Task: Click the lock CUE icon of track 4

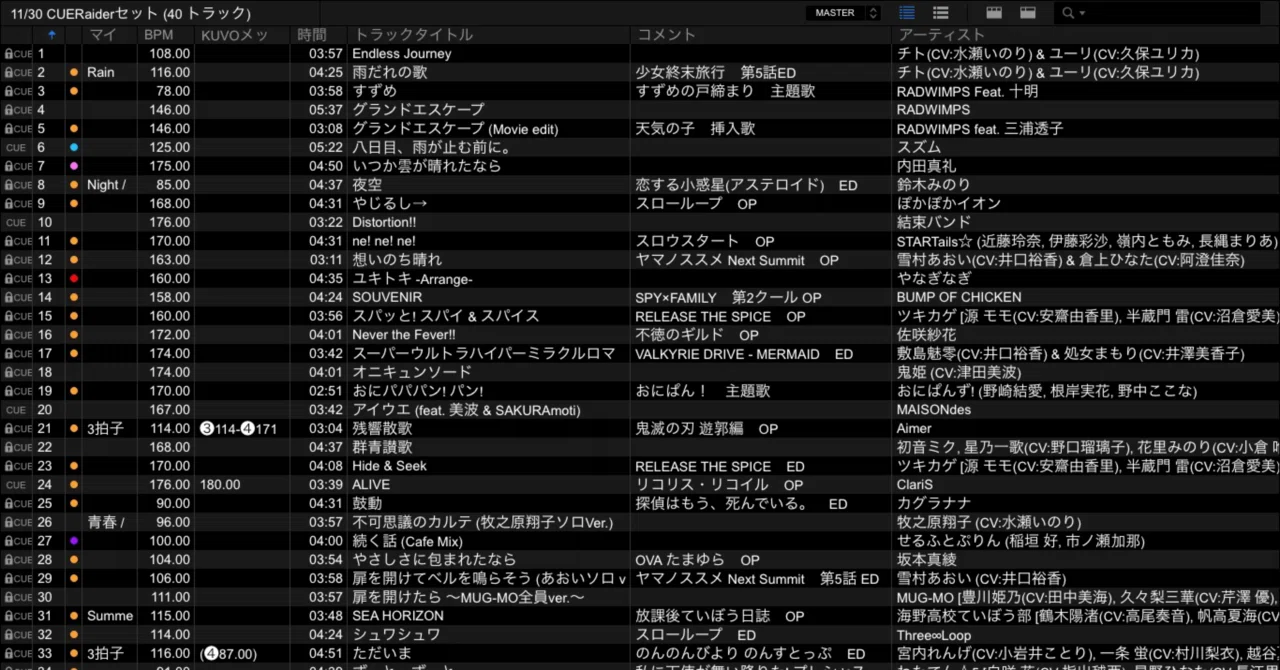Action: tap(18, 110)
